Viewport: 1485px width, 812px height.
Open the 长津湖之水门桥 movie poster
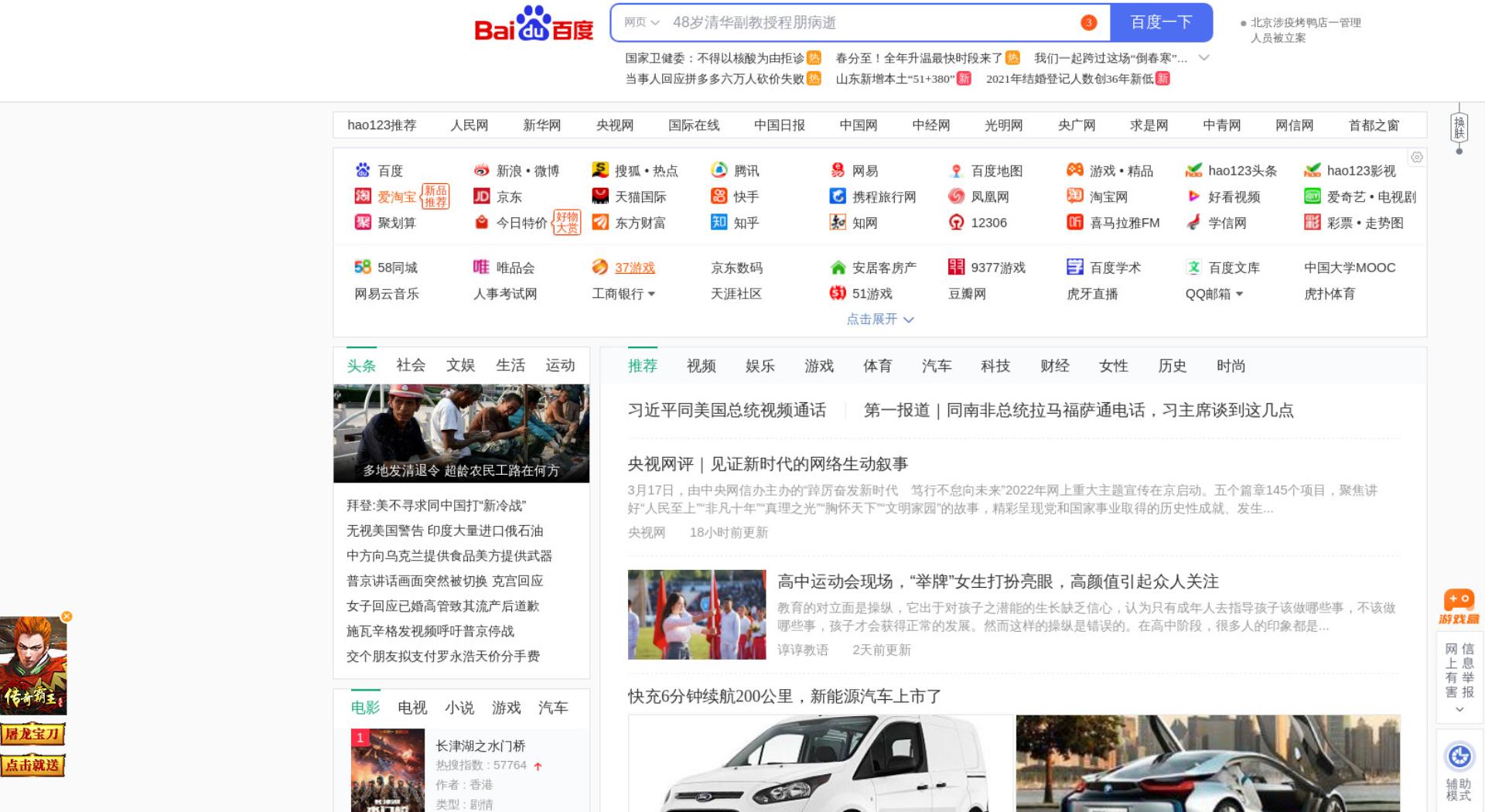[x=387, y=770]
